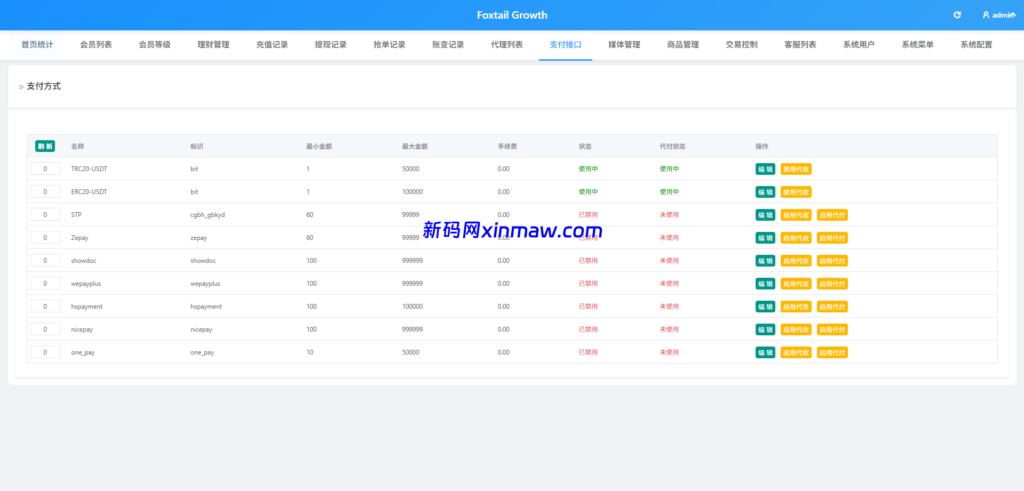The width and height of the screenshot is (1024, 491).
Task: Click the sort input for wepayplus row
Action: (x=45, y=283)
